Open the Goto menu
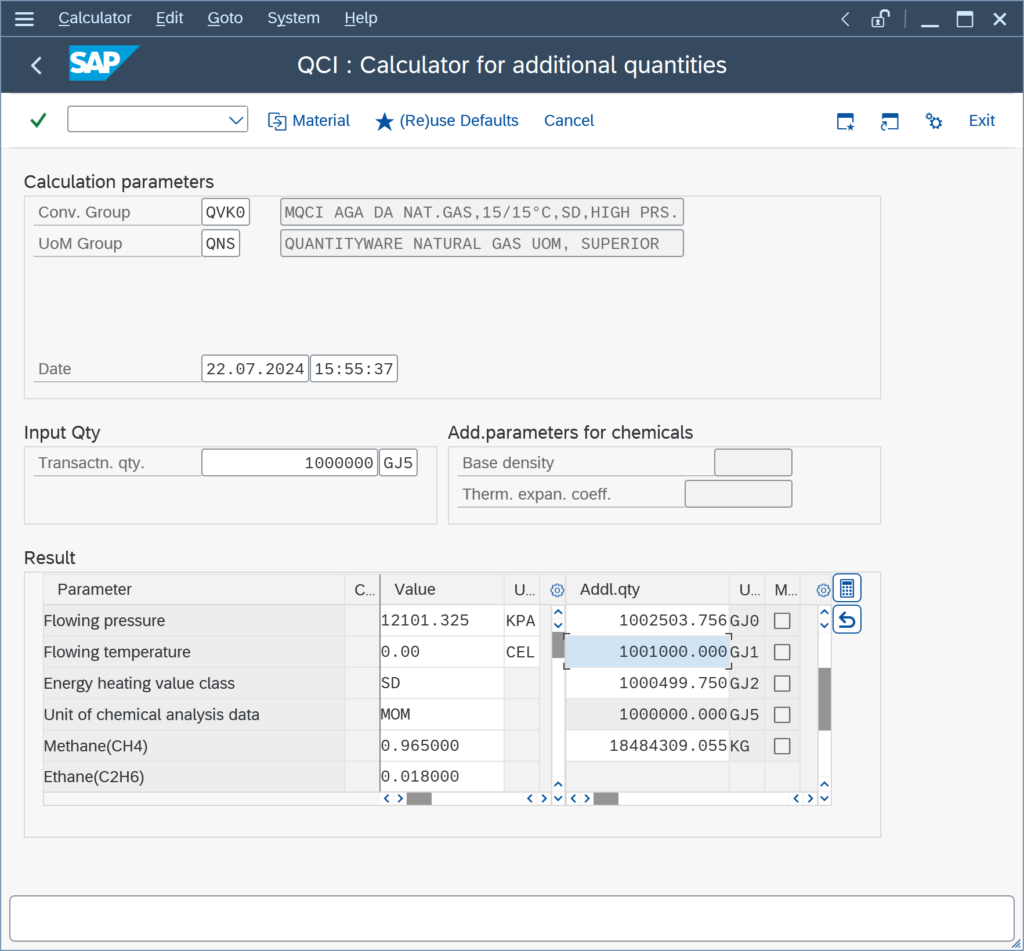Screen dimensions: 1024x951 click(225, 18)
